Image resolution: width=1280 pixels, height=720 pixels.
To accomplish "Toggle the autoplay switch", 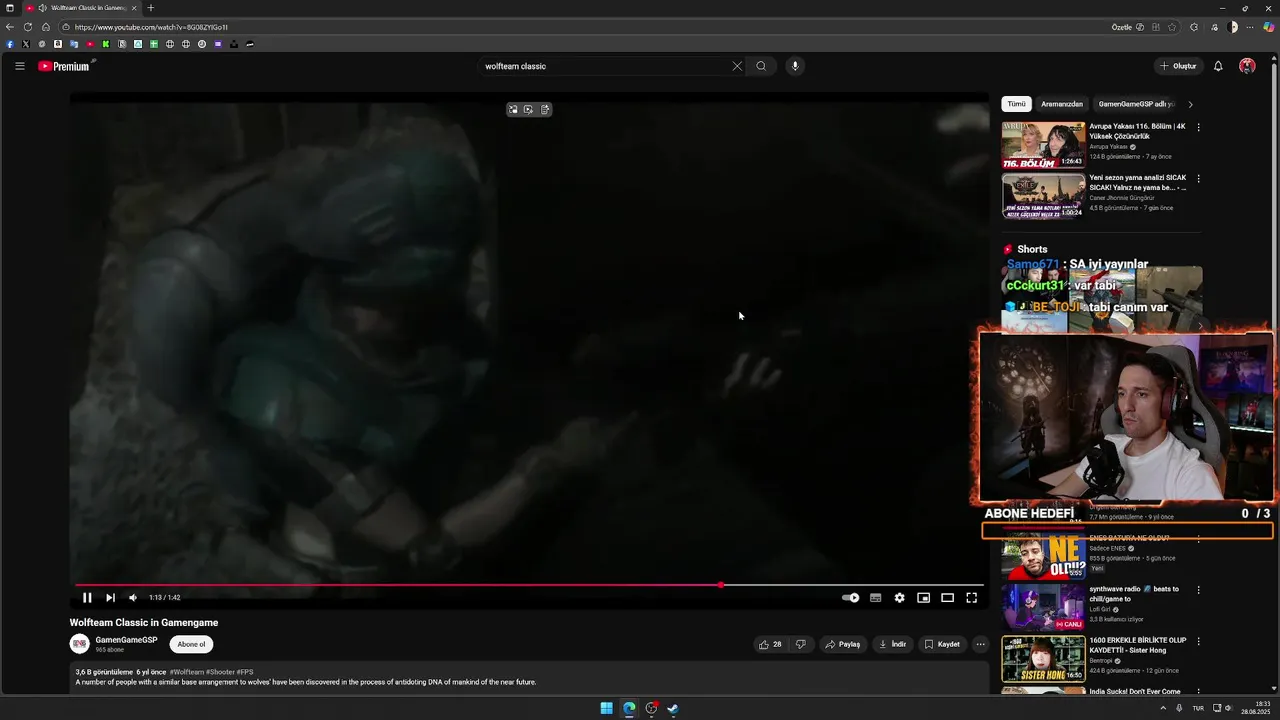I will coord(851,597).
